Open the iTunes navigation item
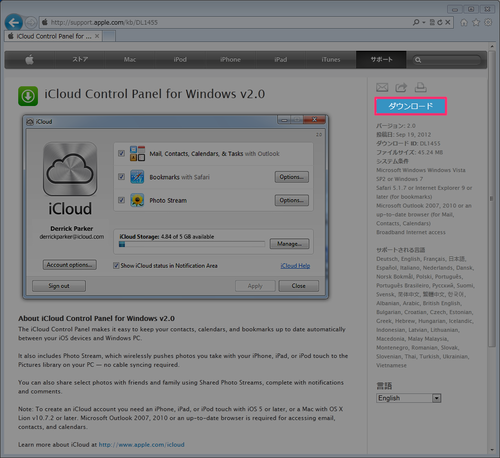Viewport: 500px width, 458px height. (331, 60)
